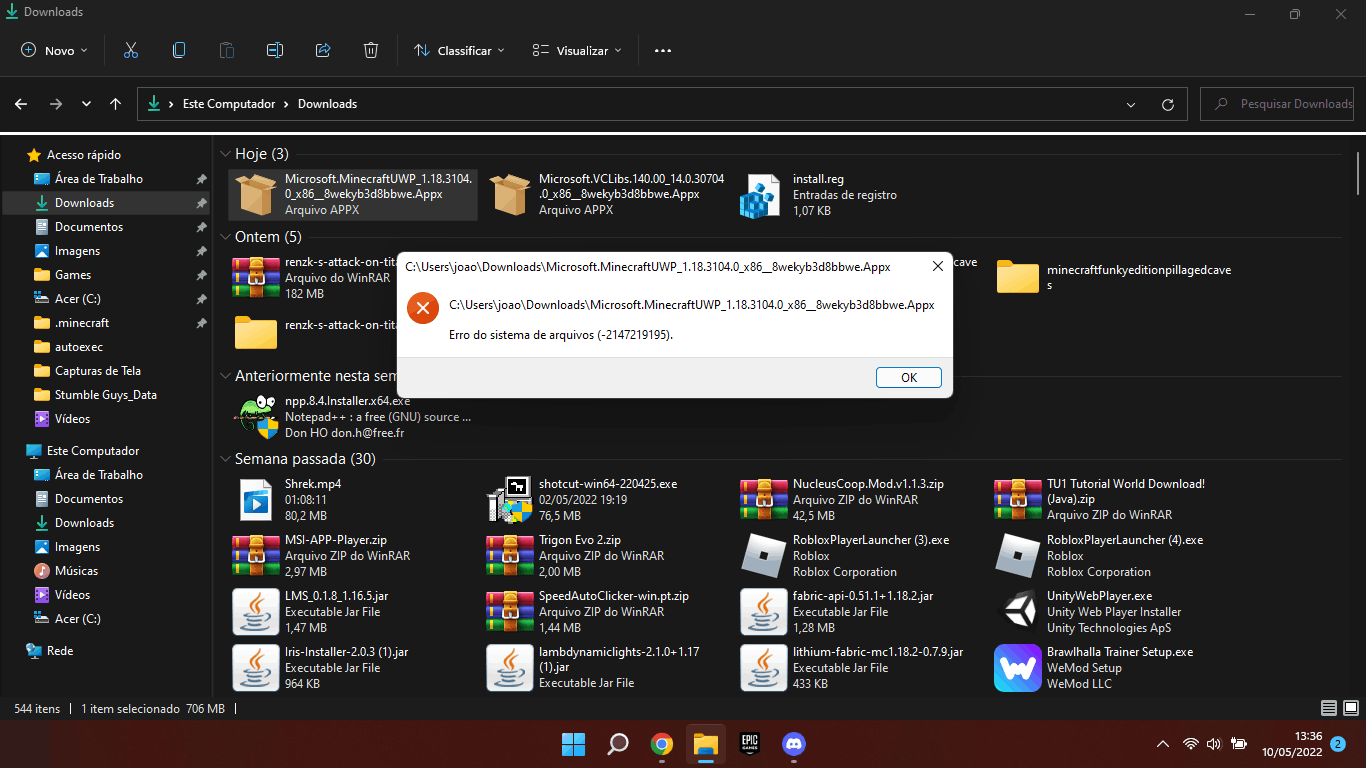The width and height of the screenshot is (1366, 768).
Task: Collapse the Ontem (5) group
Action: (226, 237)
